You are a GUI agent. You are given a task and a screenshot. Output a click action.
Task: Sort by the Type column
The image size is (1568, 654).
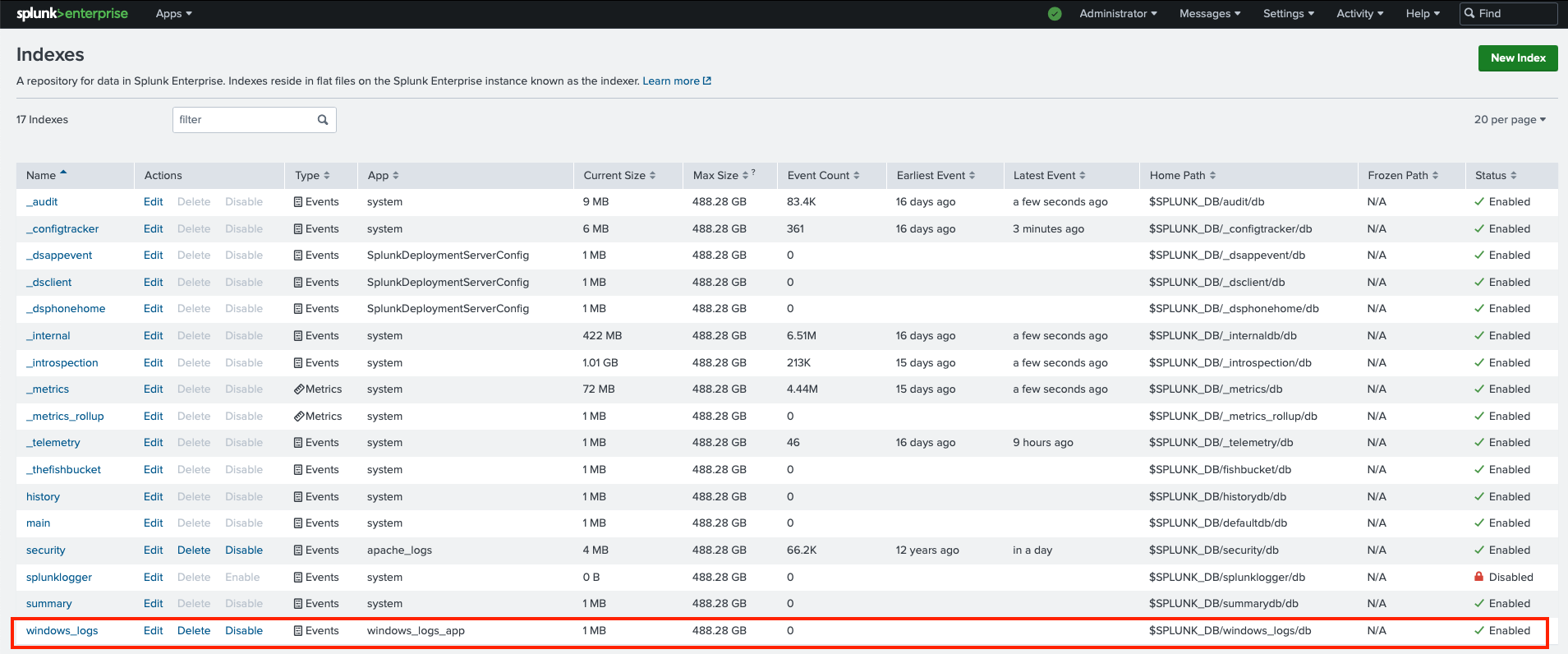click(x=312, y=176)
